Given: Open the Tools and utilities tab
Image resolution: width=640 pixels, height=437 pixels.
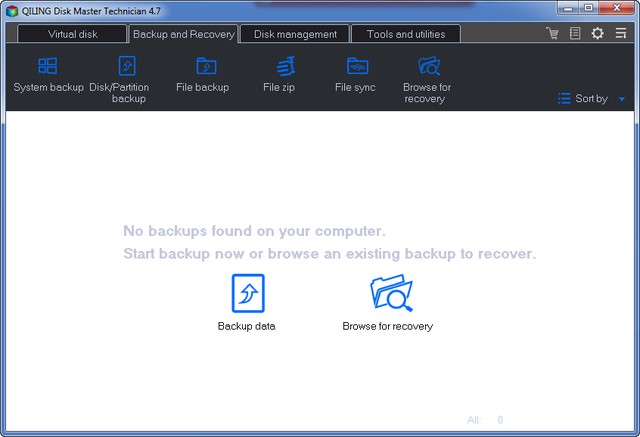Looking at the screenshot, I should click(x=406, y=34).
